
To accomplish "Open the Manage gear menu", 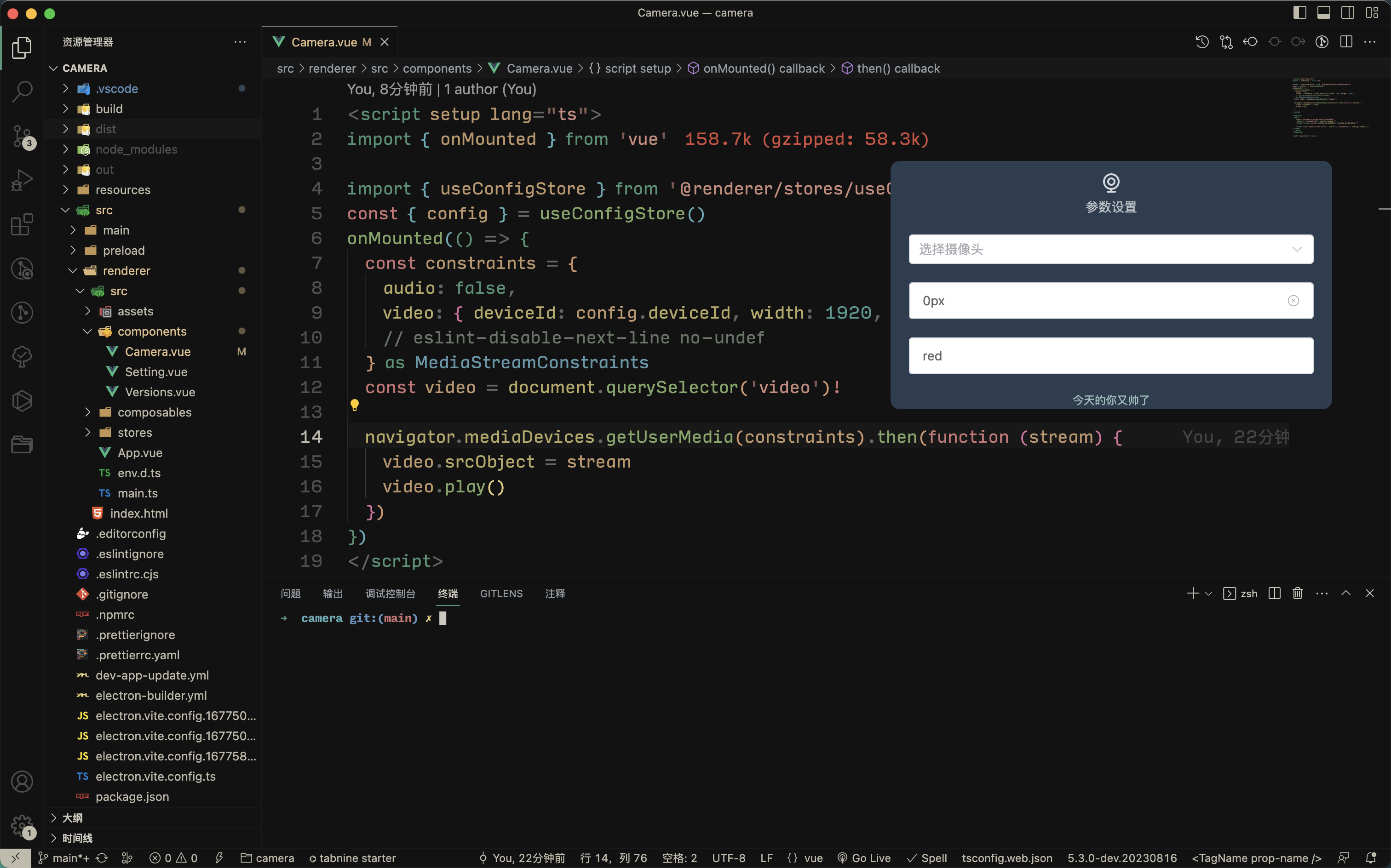I will coord(22,826).
